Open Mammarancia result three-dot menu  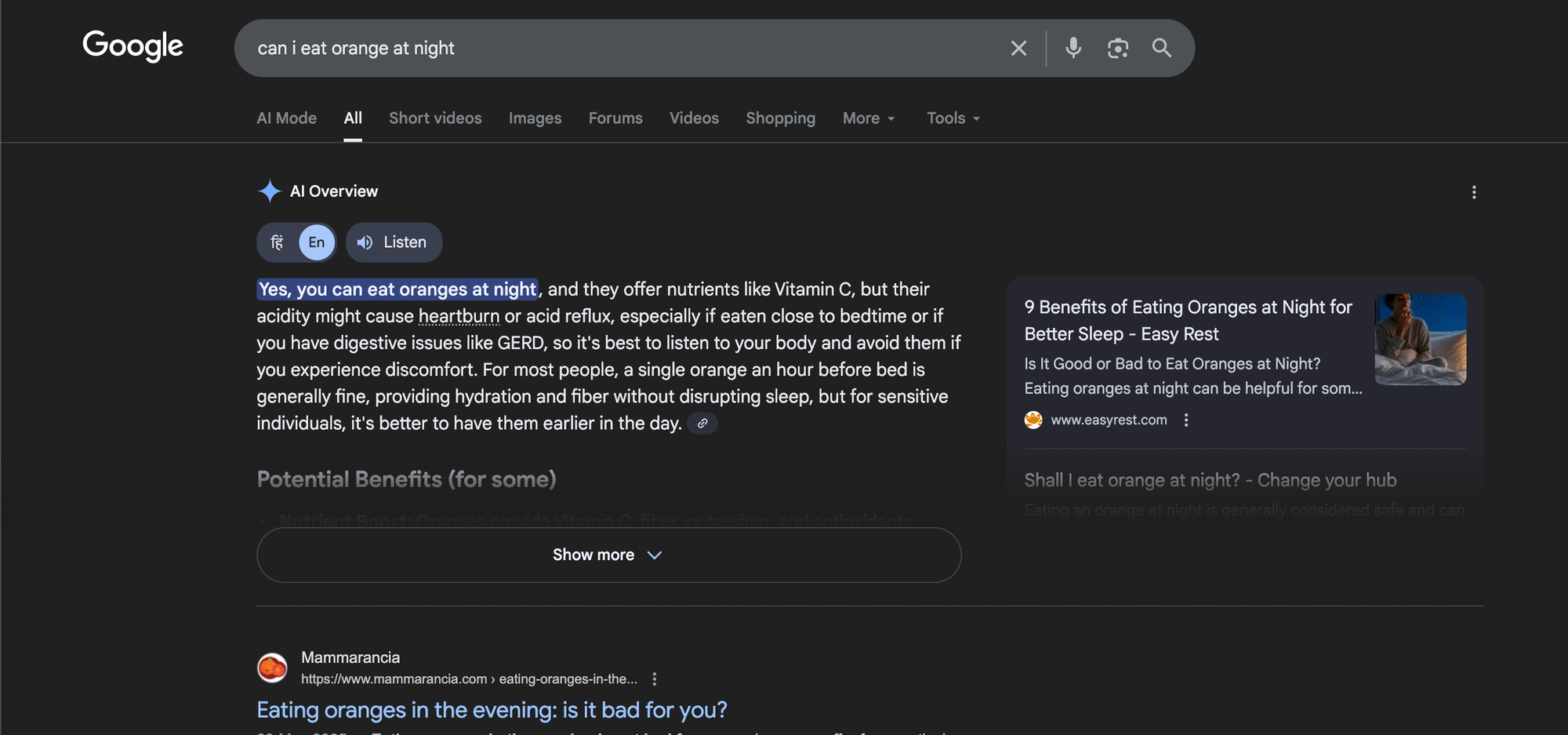[x=655, y=679]
